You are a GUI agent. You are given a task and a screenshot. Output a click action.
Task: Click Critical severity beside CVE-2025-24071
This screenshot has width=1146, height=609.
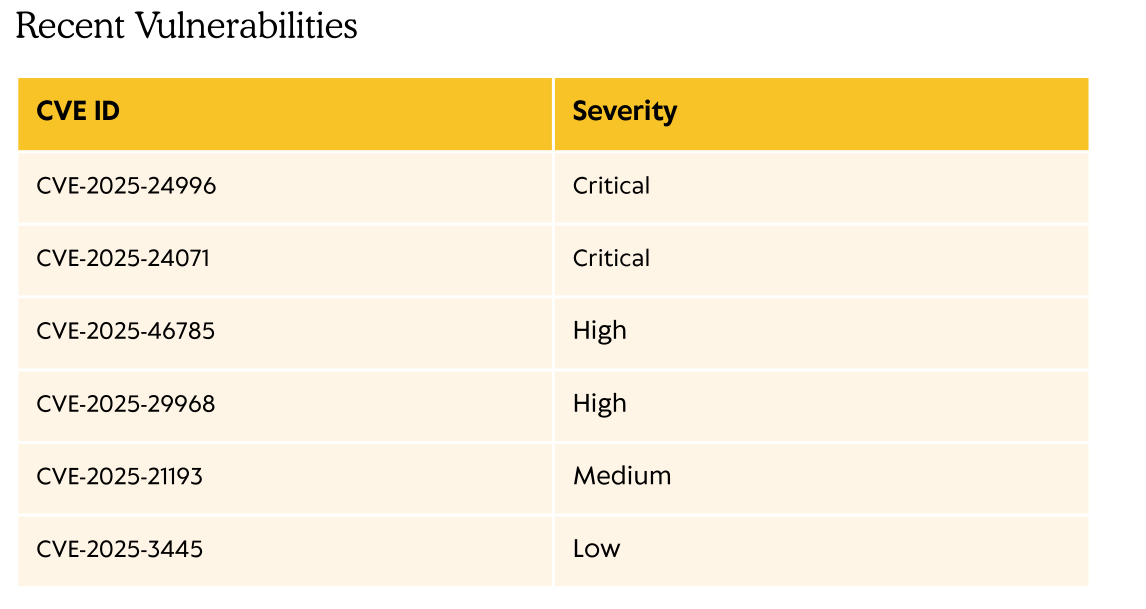[611, 258]
